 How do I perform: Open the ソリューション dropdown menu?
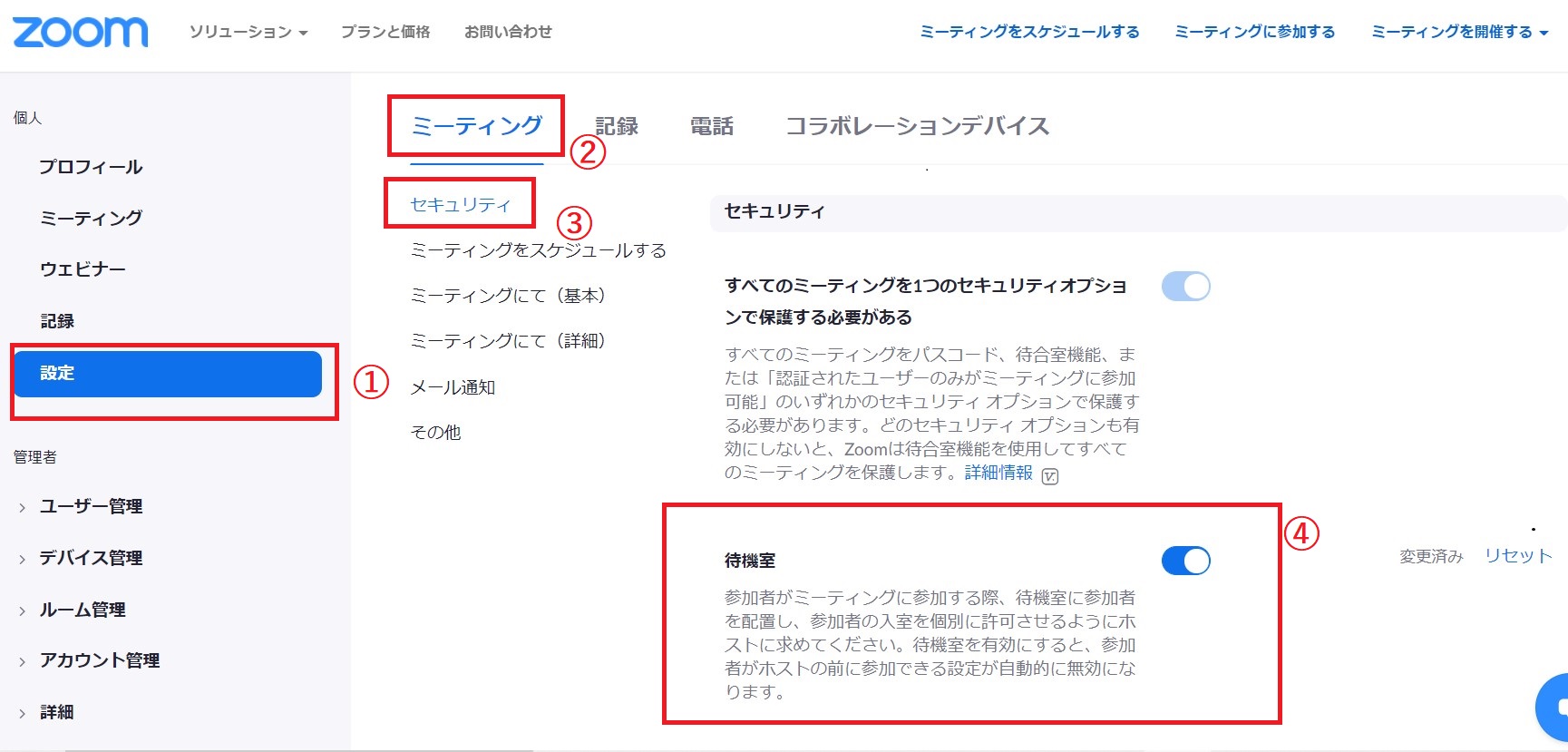pyautogui.click(x=248, y=32)
